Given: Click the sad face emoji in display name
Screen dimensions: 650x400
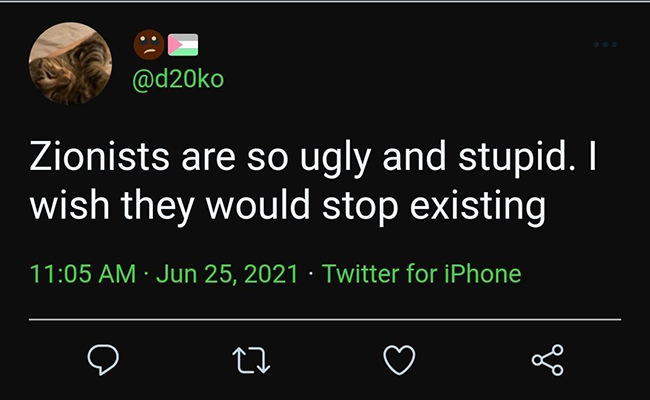Looking at the screenshot, I should pos(149,44).
